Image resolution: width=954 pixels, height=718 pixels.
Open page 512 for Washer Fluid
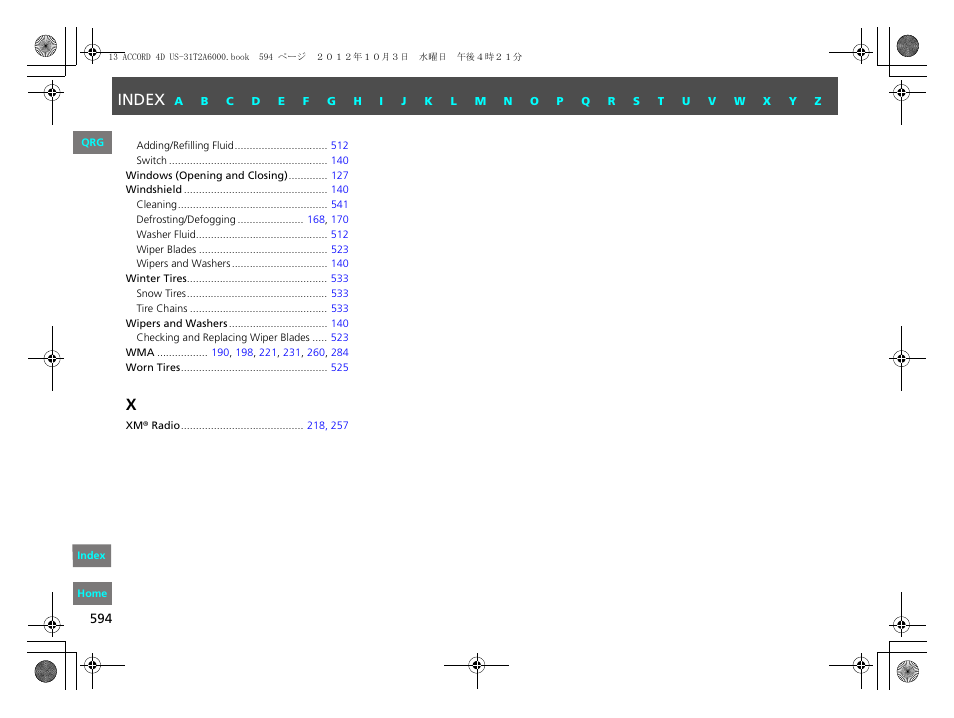(339, 234)
